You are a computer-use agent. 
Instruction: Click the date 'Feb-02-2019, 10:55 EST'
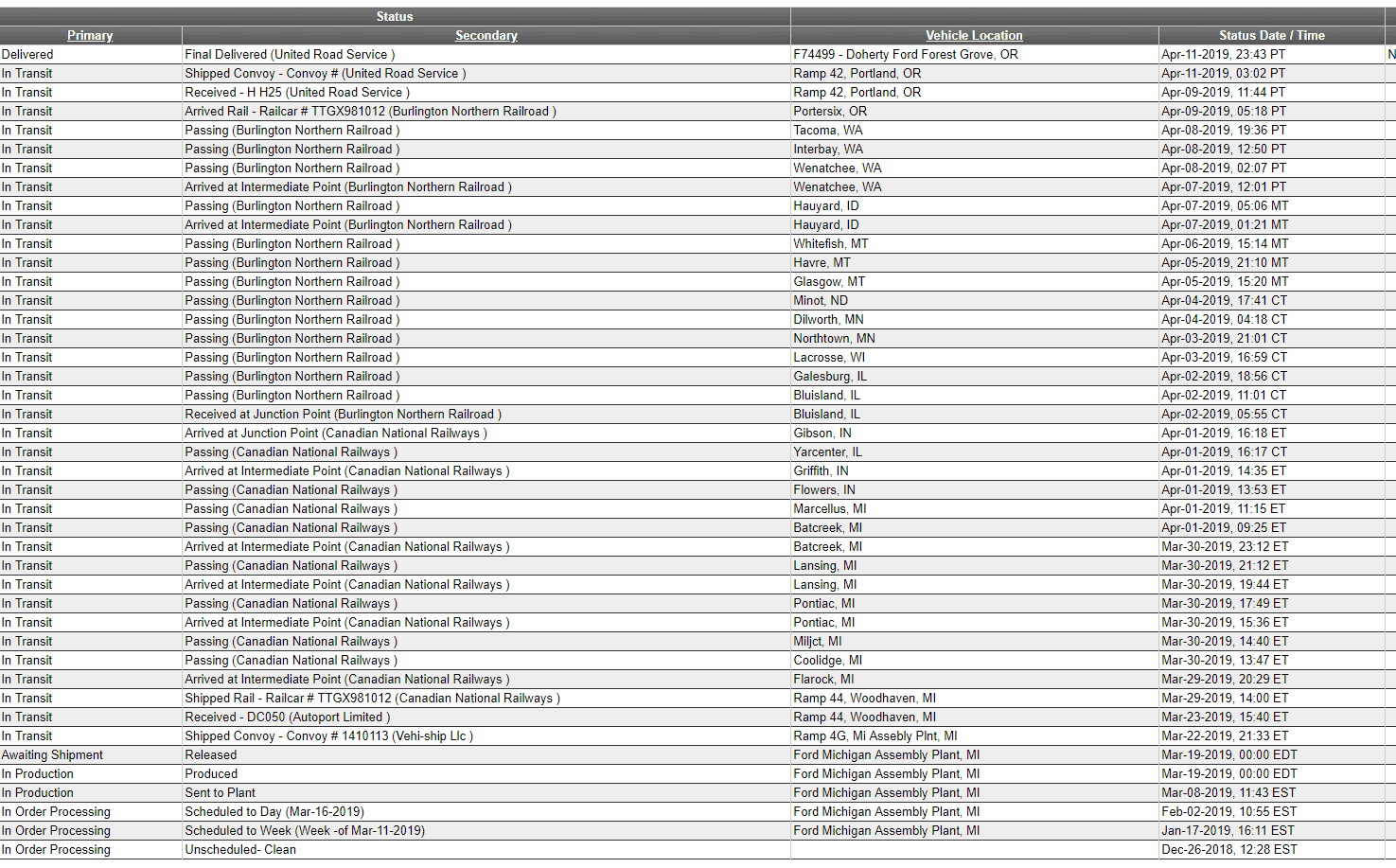click(1229, 811)
